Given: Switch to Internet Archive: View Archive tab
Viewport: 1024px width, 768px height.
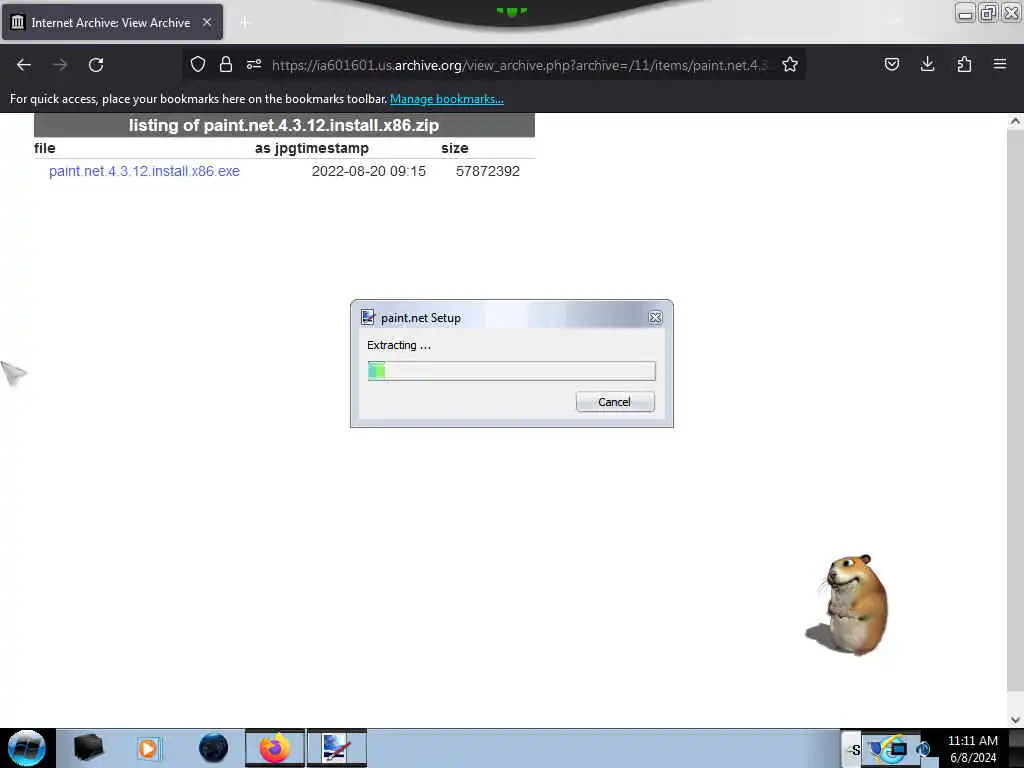Looking at the screenshot, I should (112, 22).
